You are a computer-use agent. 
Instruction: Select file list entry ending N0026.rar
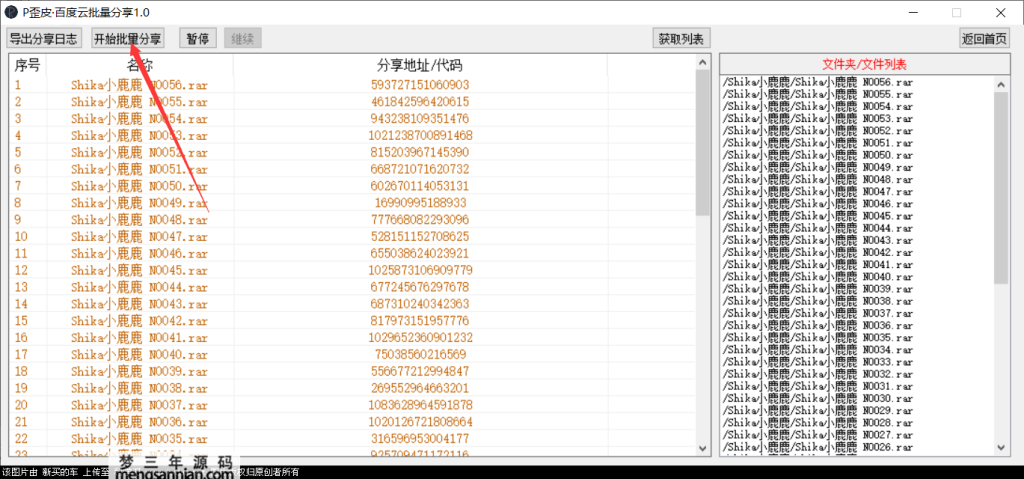tap(818, 447)
